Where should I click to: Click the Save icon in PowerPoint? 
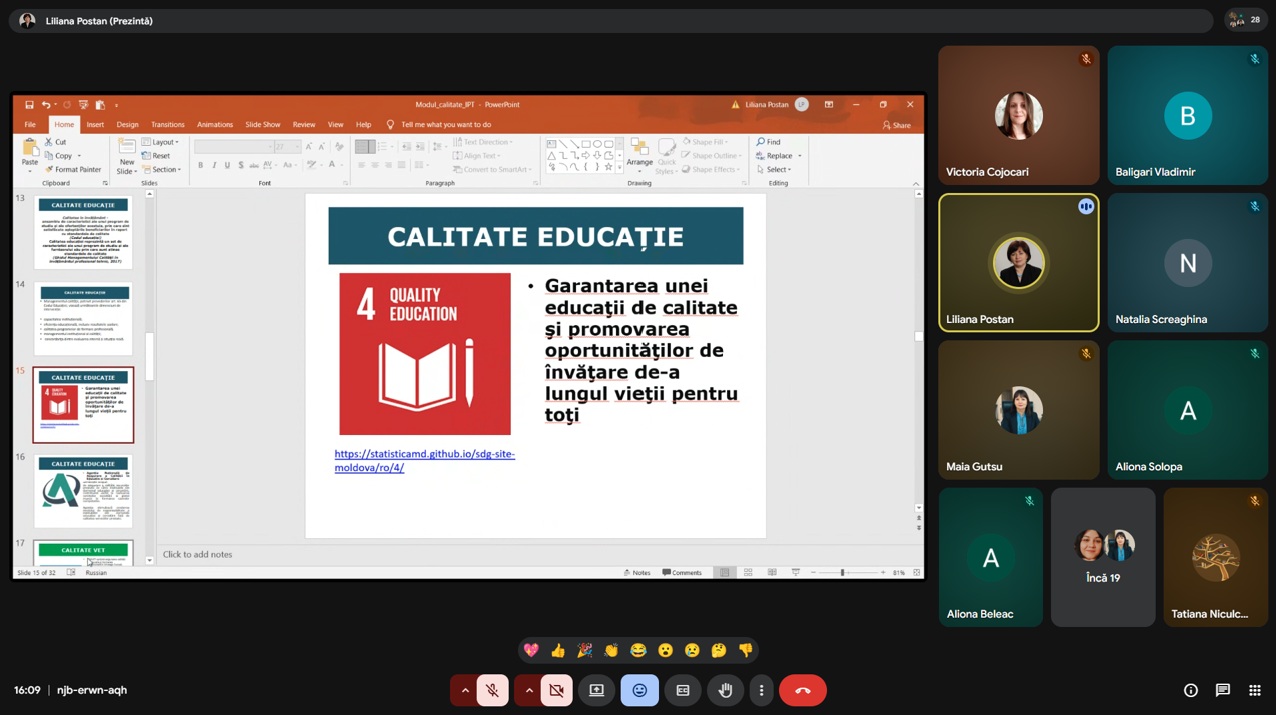click(29, 105)
